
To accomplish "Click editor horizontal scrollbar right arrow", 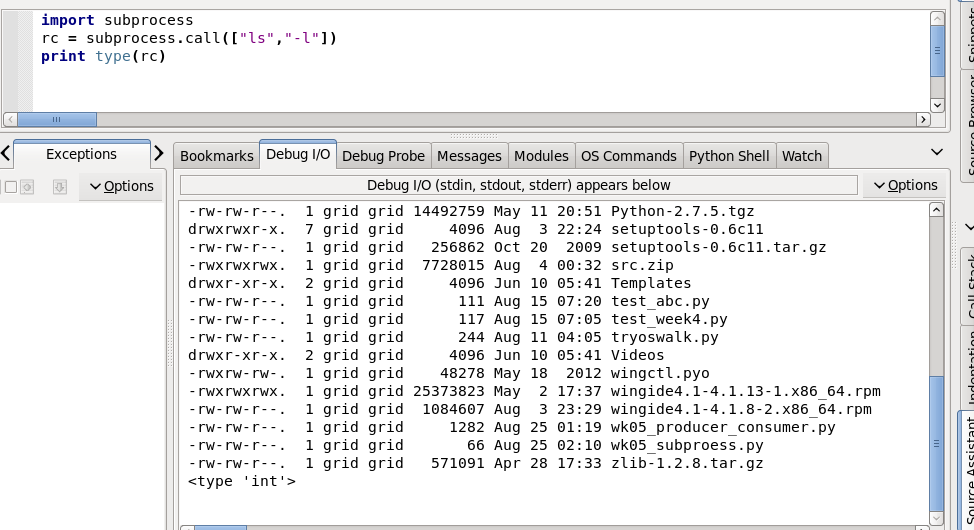I will [x=923, y=120].
